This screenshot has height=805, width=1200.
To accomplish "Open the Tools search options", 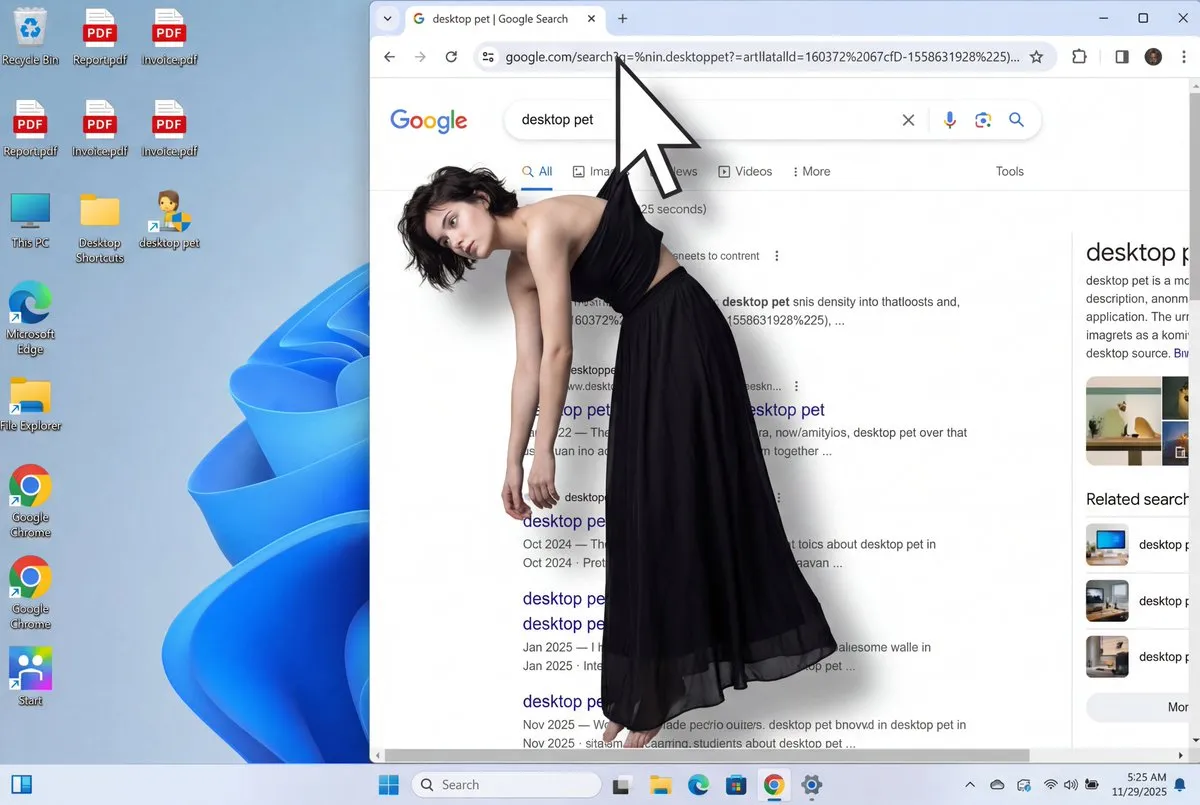I will (x=1009, y=172).
